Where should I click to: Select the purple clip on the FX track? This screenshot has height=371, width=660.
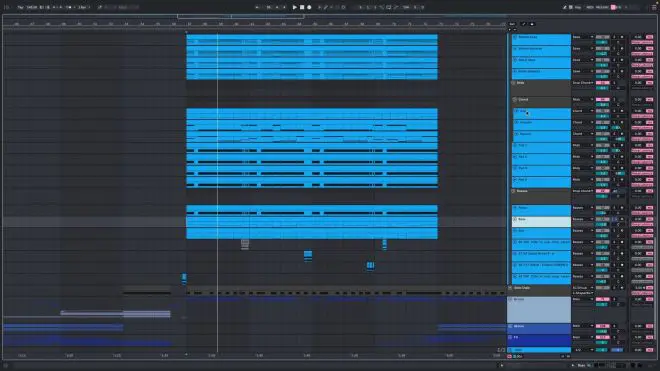pos(88,342)
